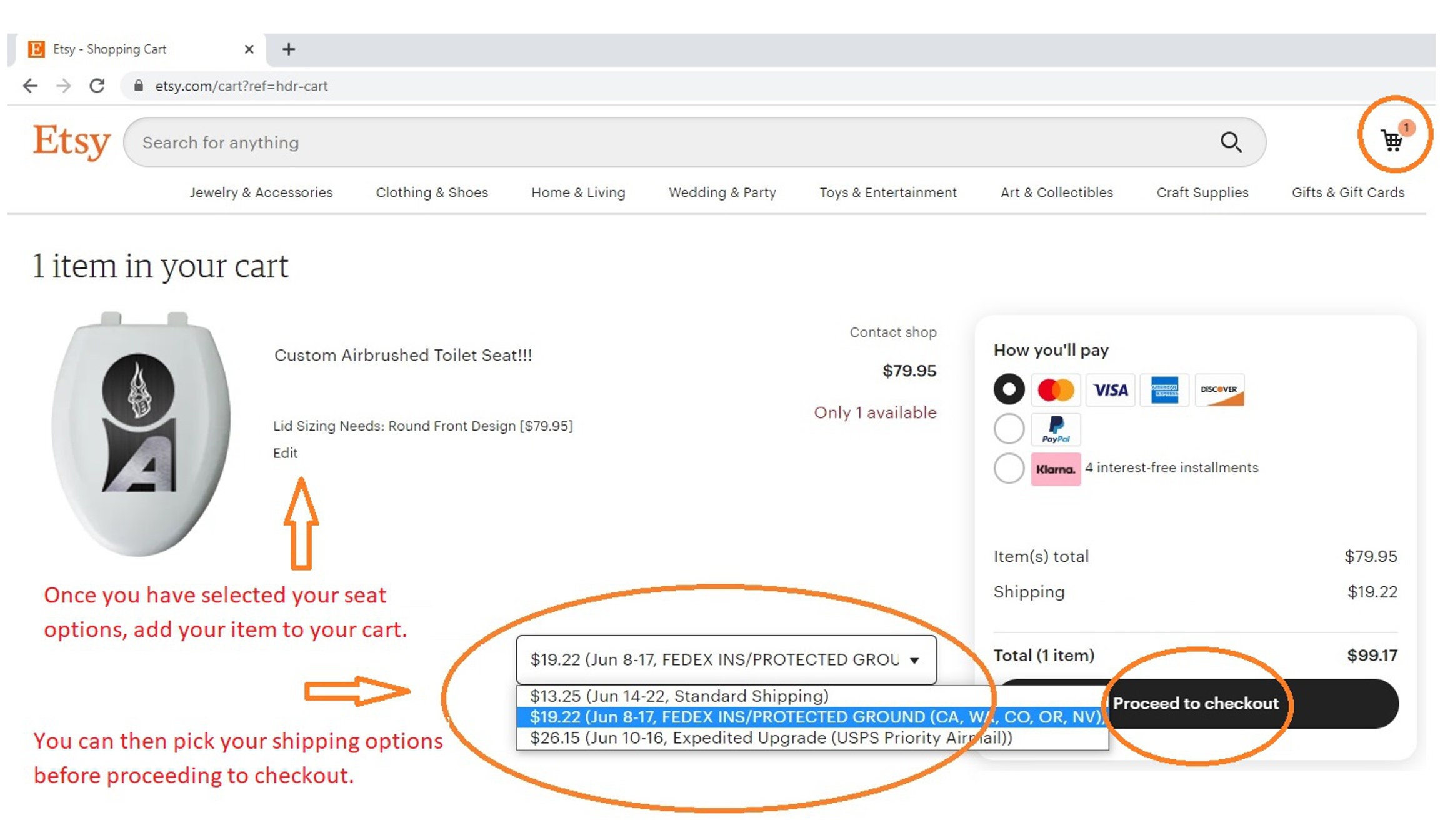Click the 'How you'll pay' heading
Screen dimensions: 1440x840
point(1051,351)
